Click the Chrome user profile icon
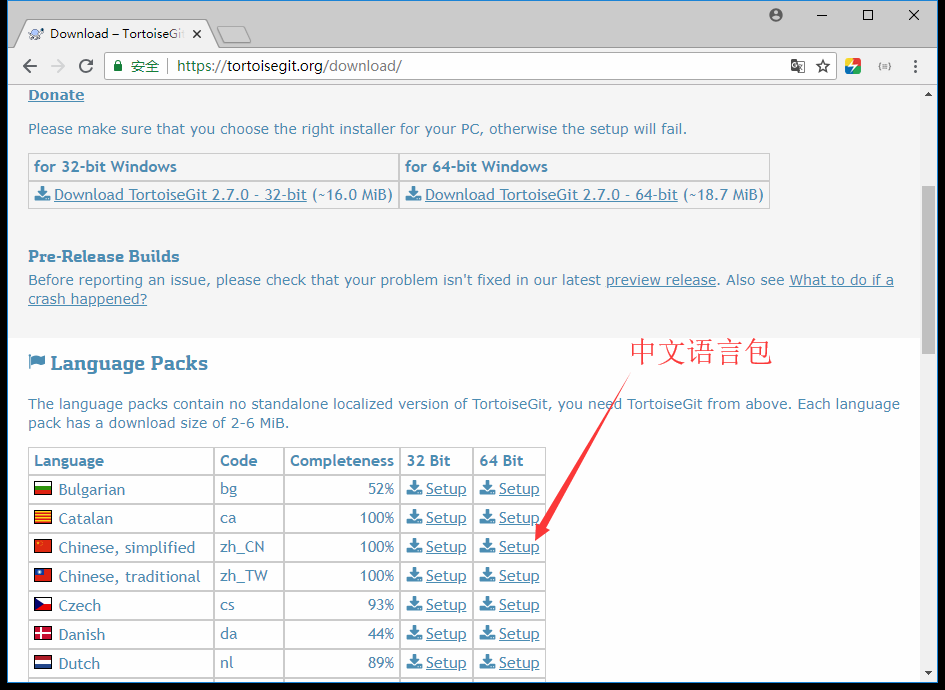The image size is (945, 690). point(776,15)
